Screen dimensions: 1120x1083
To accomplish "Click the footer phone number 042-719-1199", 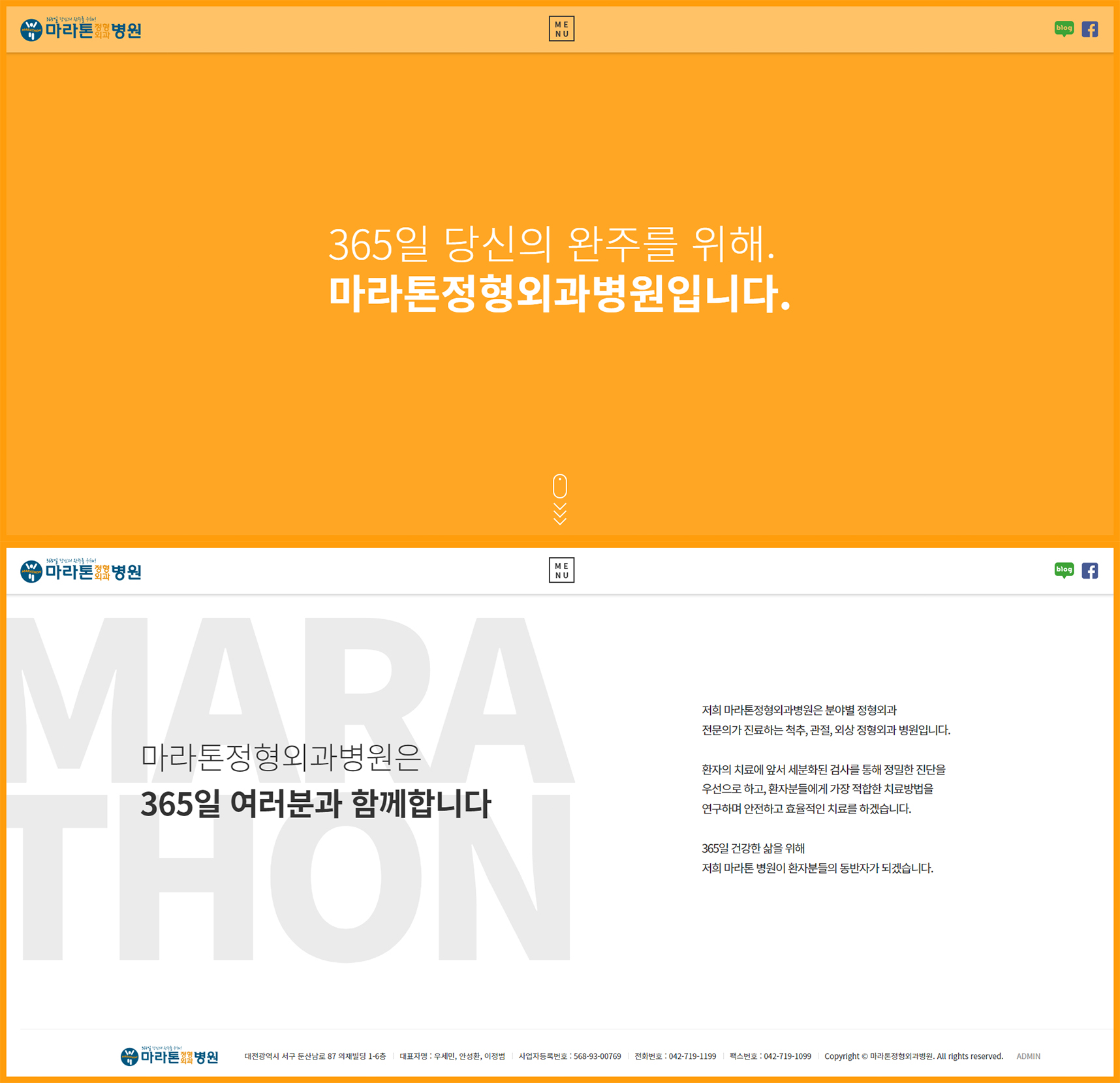I will click(692, 1056).
